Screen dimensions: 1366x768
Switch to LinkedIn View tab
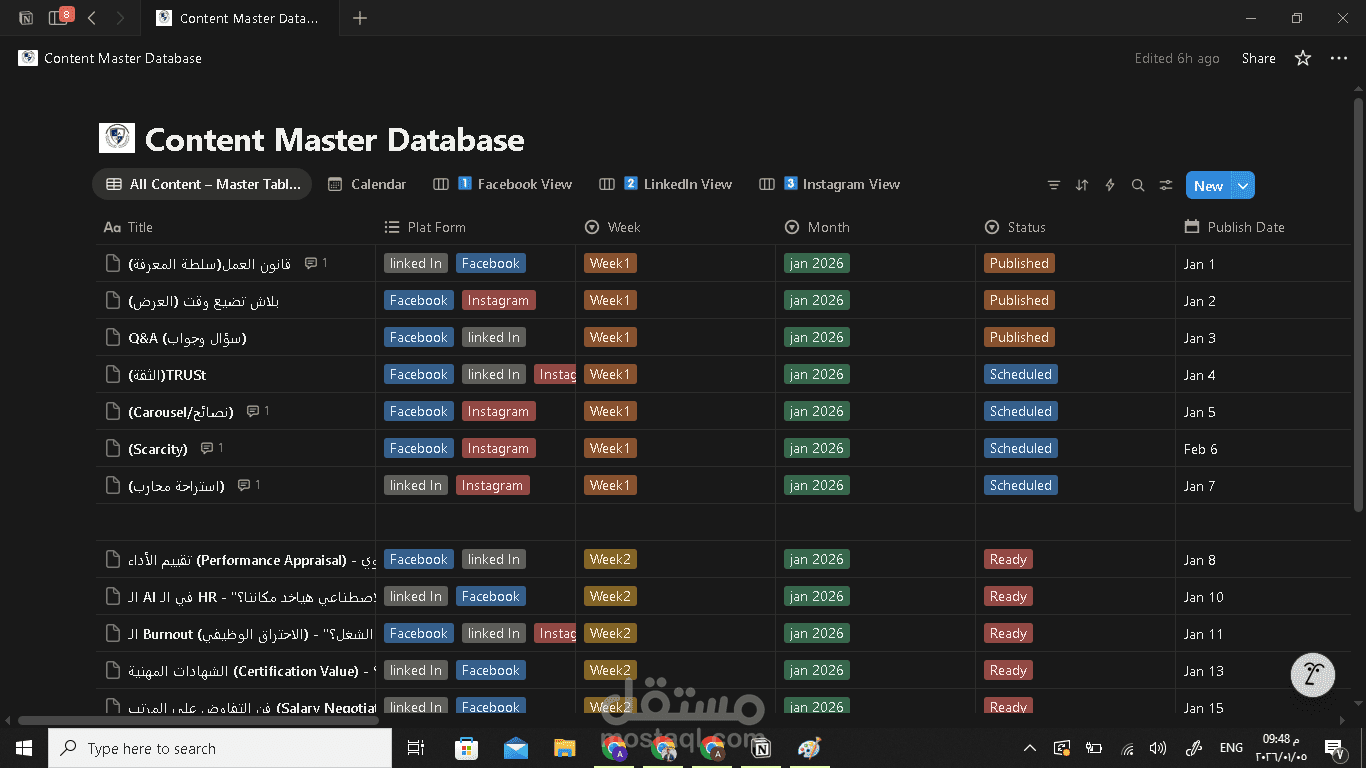point(666,184)
